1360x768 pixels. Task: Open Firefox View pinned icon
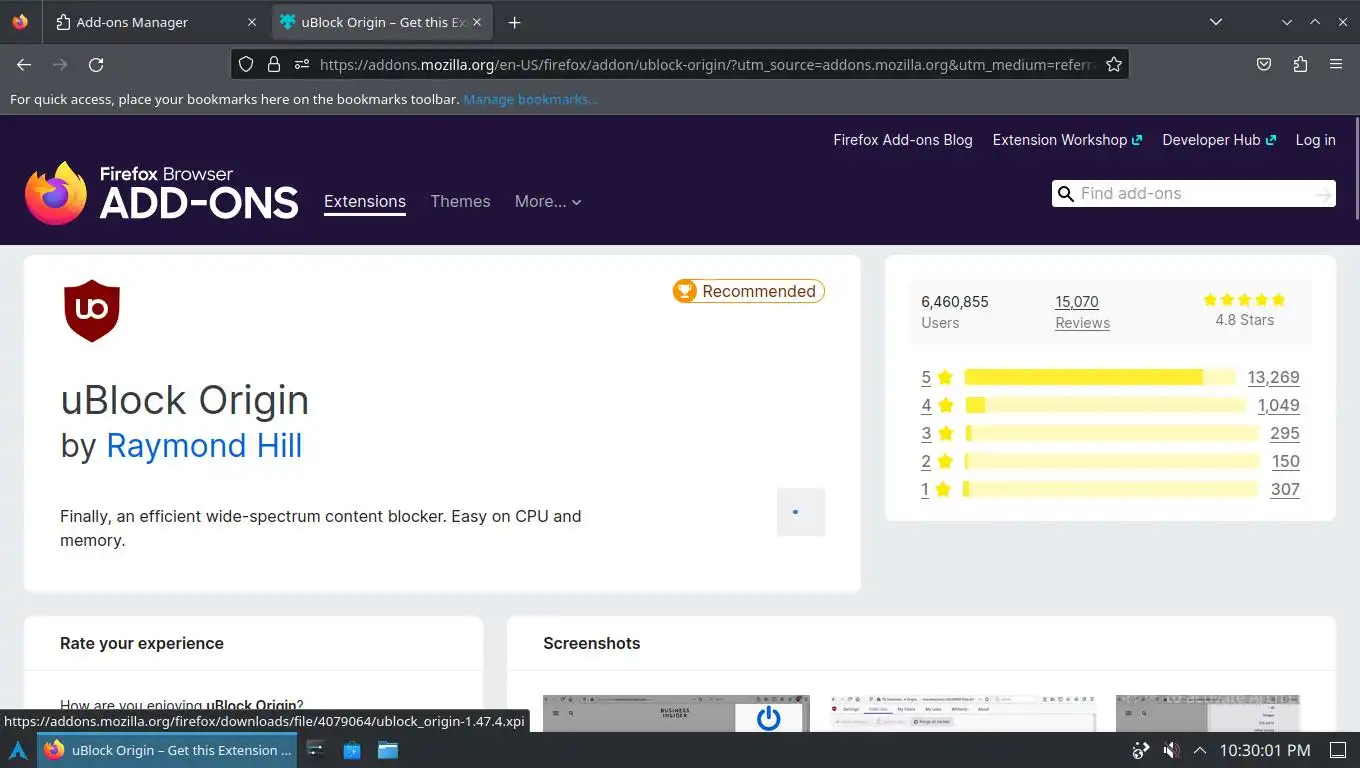pos(20,22)
